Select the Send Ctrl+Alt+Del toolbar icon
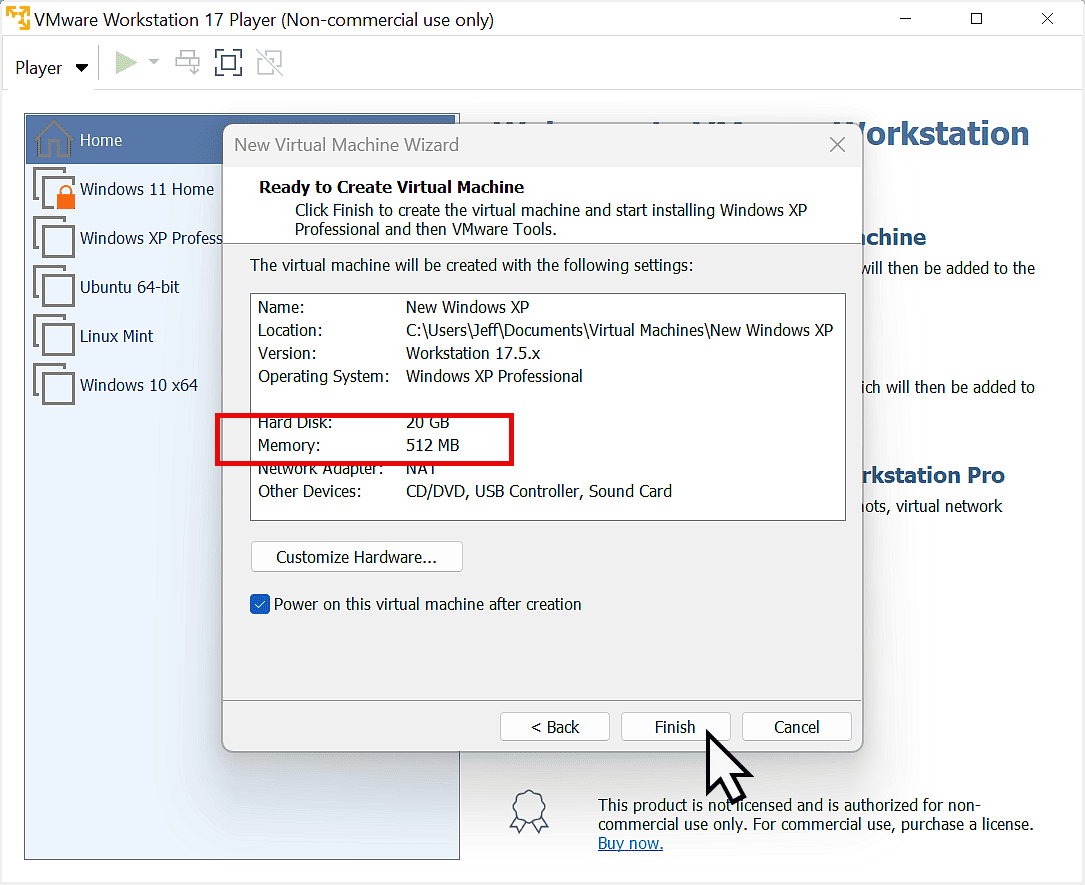The image size is (1085, 885). coord(187,61)
